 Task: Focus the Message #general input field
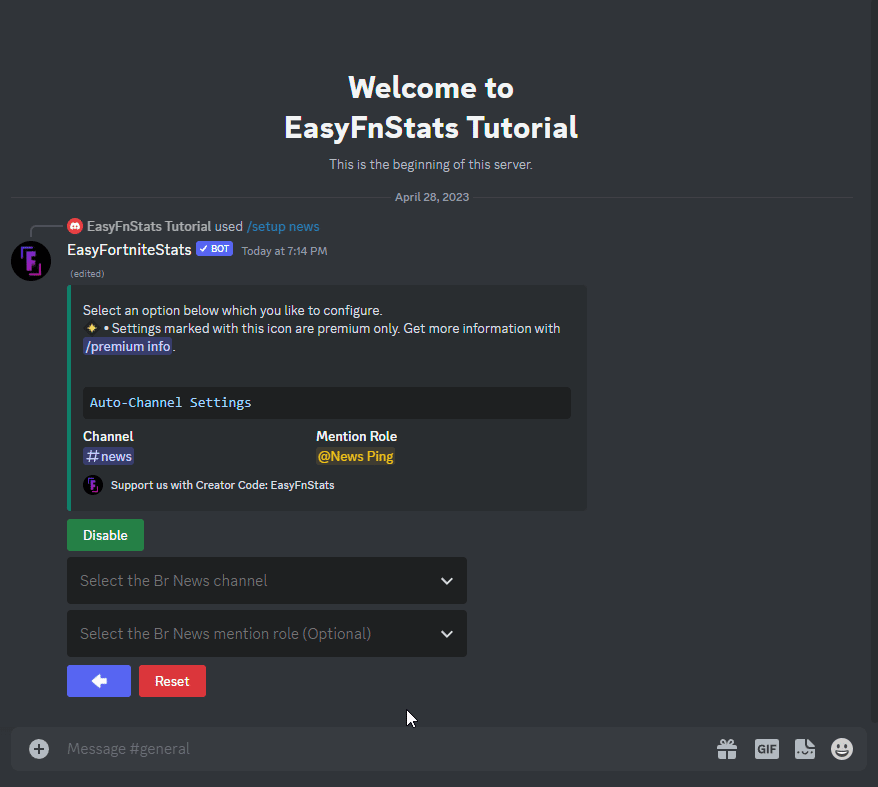[x=380, y=749]
